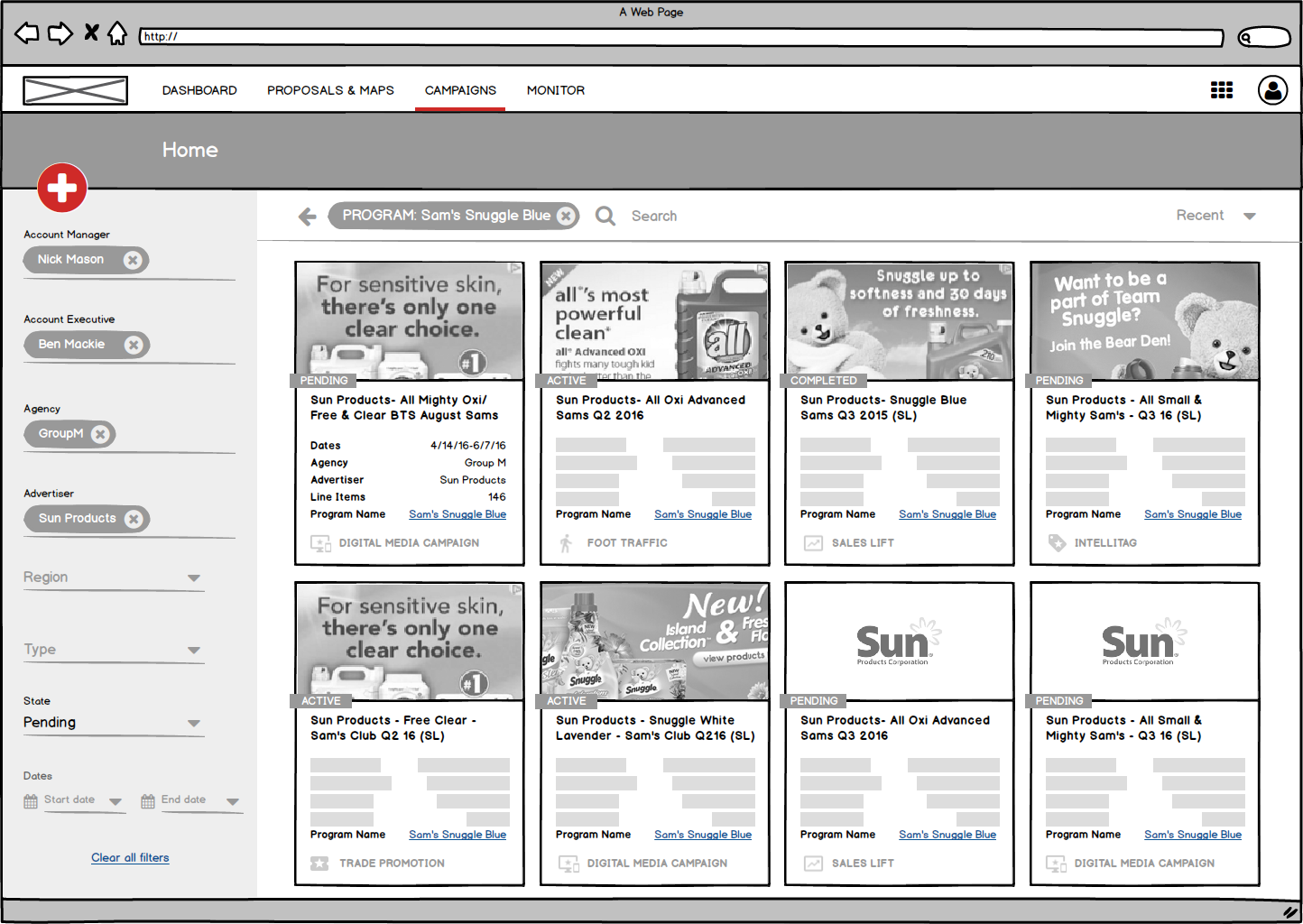
Task: Click Sales Lift icon on Sams Q3 2016 card
Action: point(814,864)
